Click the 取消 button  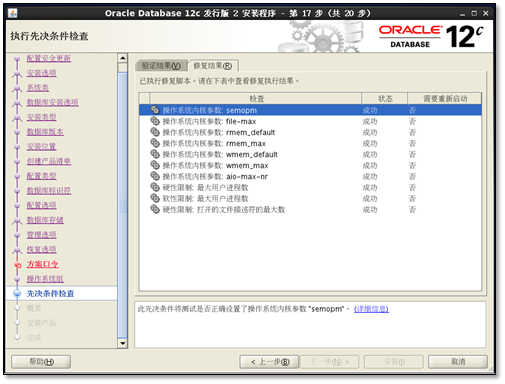pos(458,362)
